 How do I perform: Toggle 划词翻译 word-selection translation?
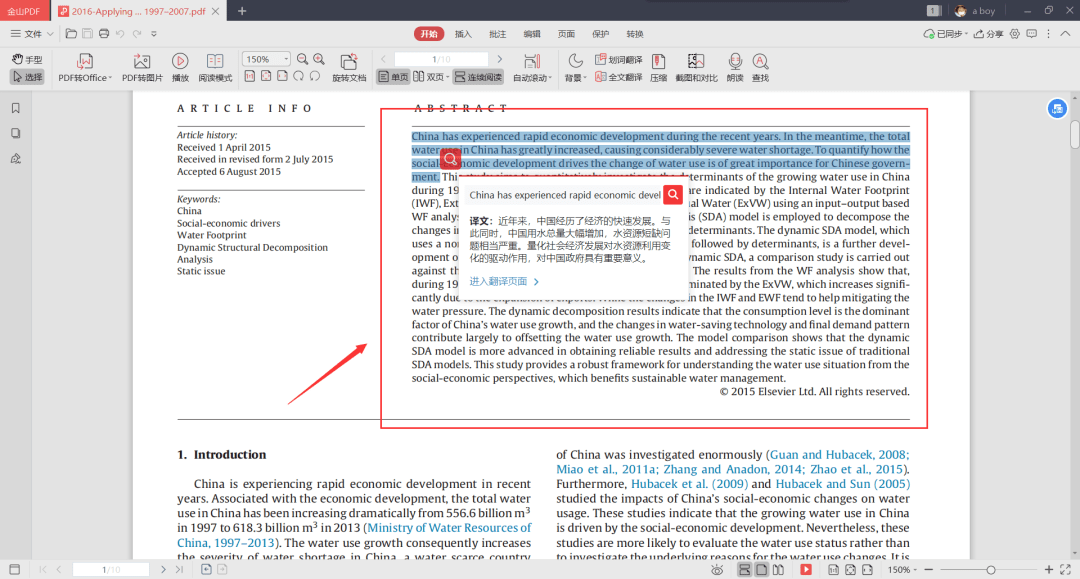pyautogui.click(x=618, y=60)
